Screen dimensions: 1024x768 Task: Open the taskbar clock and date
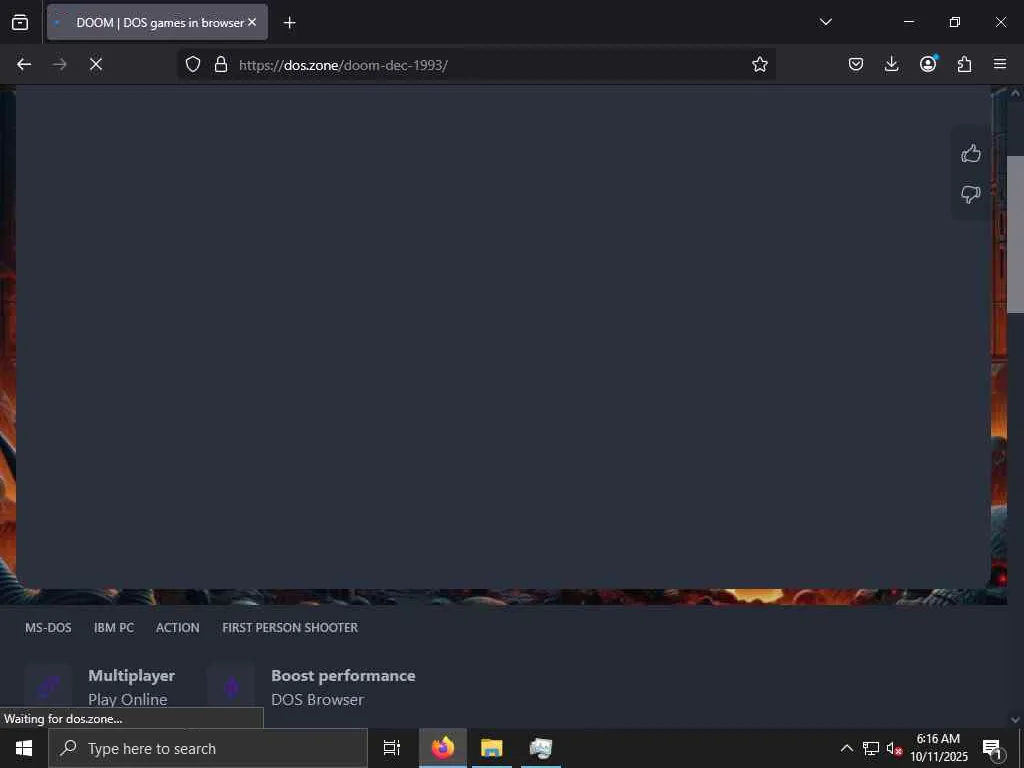(938, 748)
